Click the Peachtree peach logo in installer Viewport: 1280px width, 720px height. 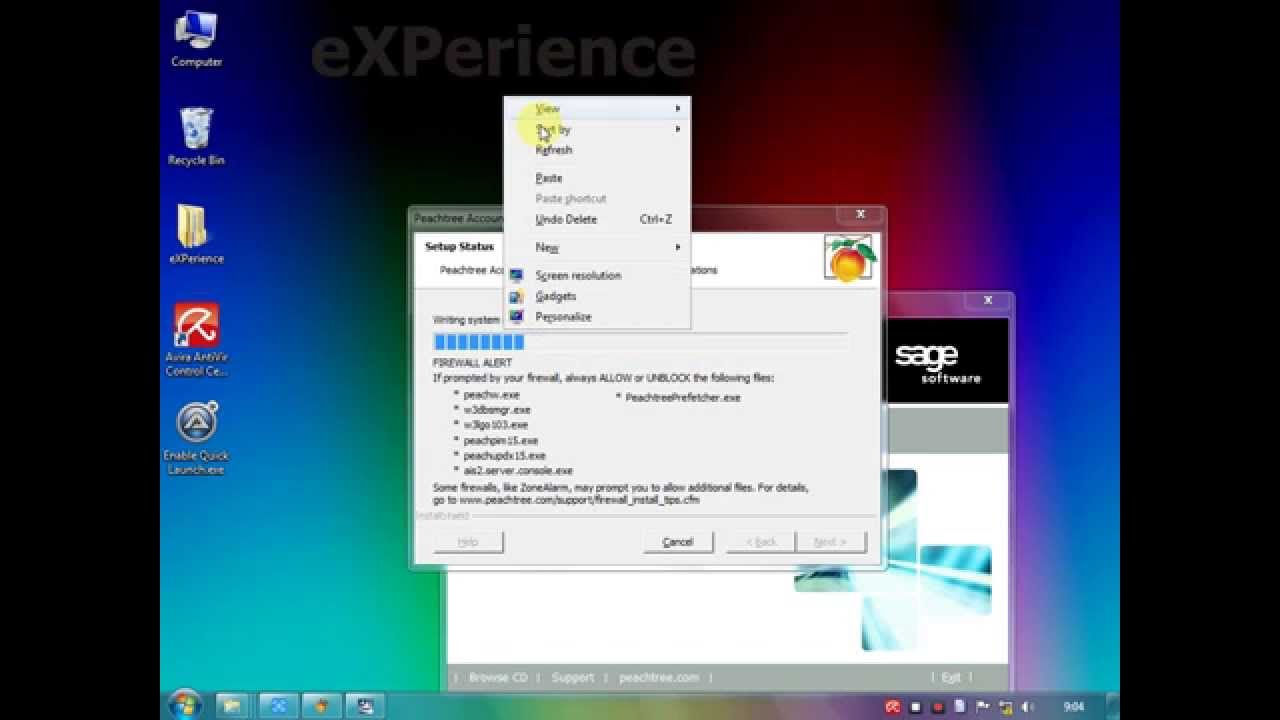(x=849, y=258)
